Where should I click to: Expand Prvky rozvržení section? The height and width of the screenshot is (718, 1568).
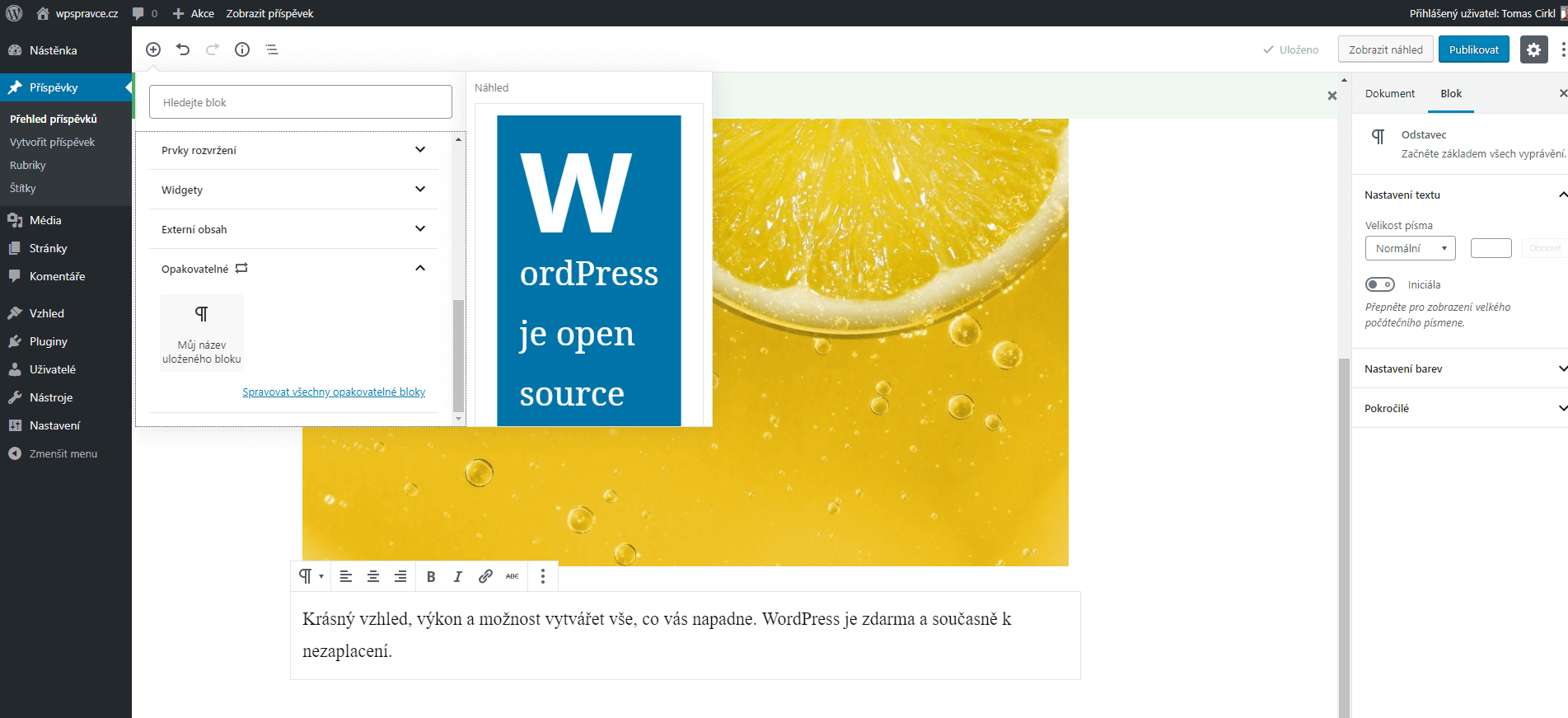293,150
